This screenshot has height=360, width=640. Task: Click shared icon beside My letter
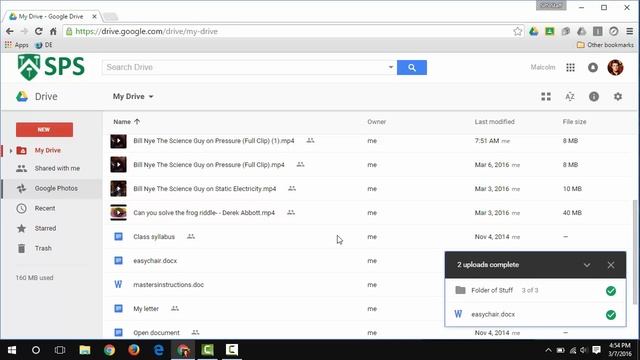(175, 309)
